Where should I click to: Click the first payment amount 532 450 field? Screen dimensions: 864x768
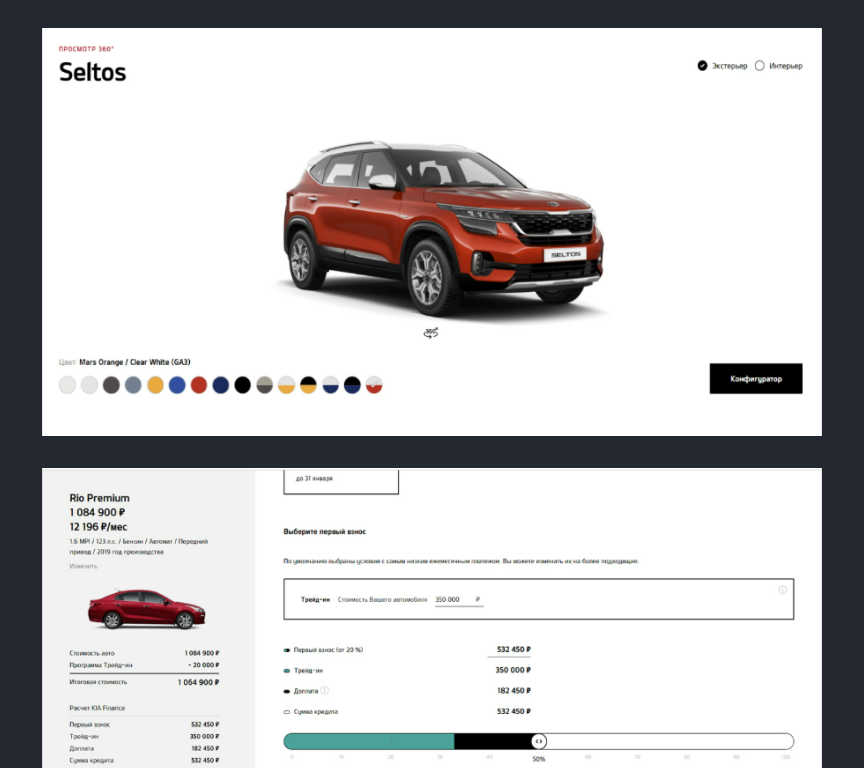click(510, 650)
